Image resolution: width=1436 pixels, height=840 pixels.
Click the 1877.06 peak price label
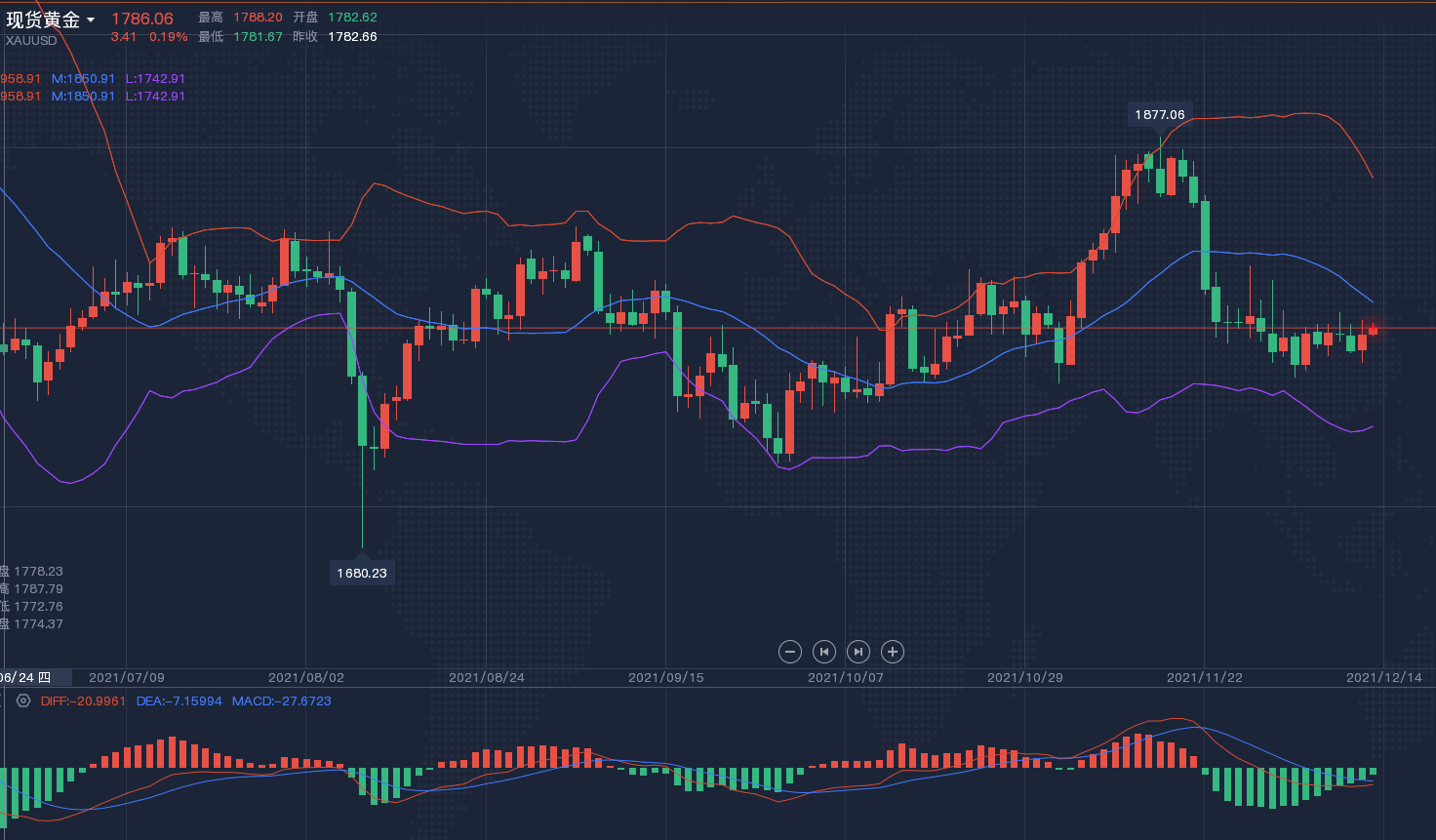(x=1159, y=114)
